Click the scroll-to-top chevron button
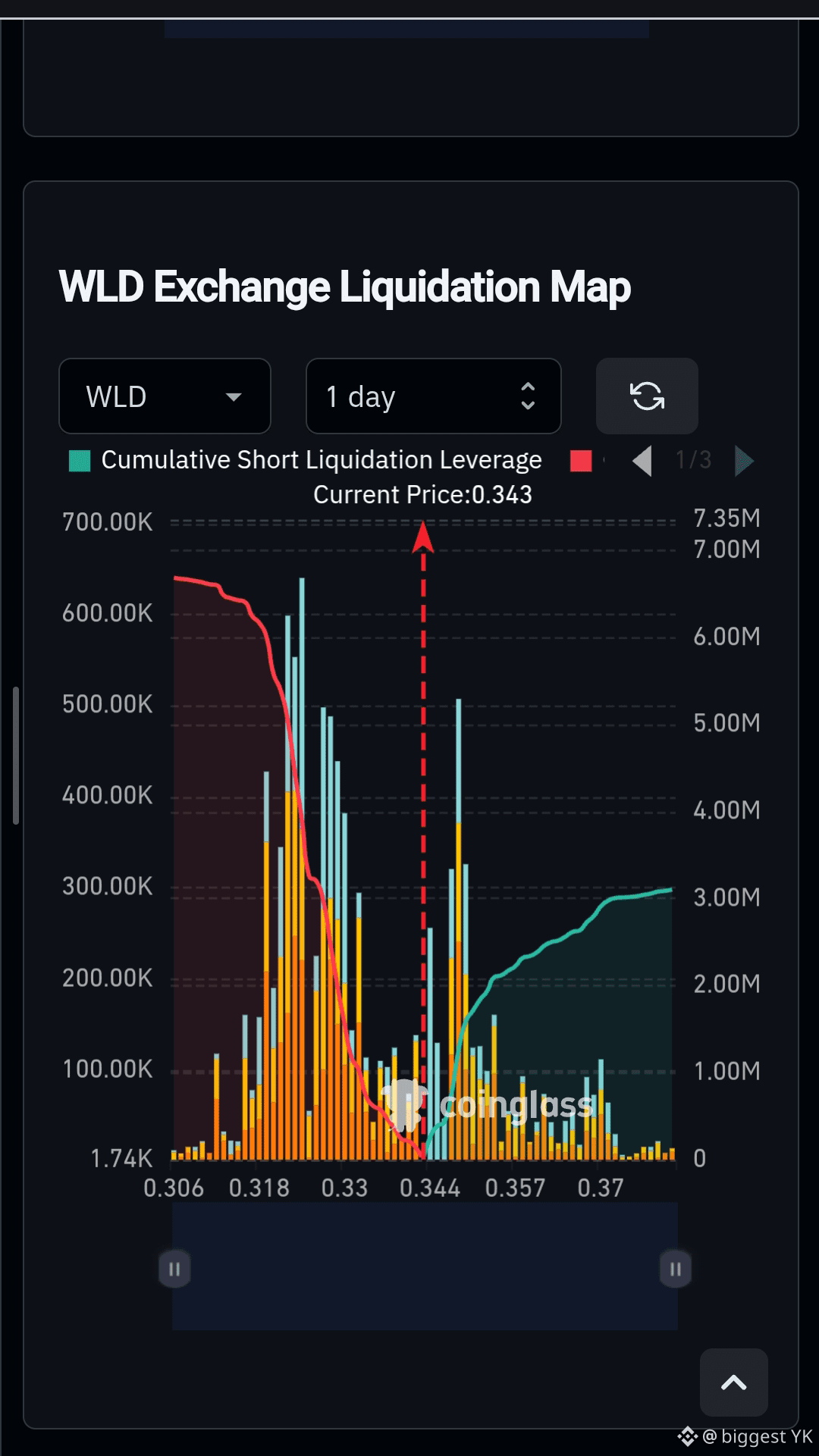This screenshot has height=1456, width=819. (x=733, y=1382)
